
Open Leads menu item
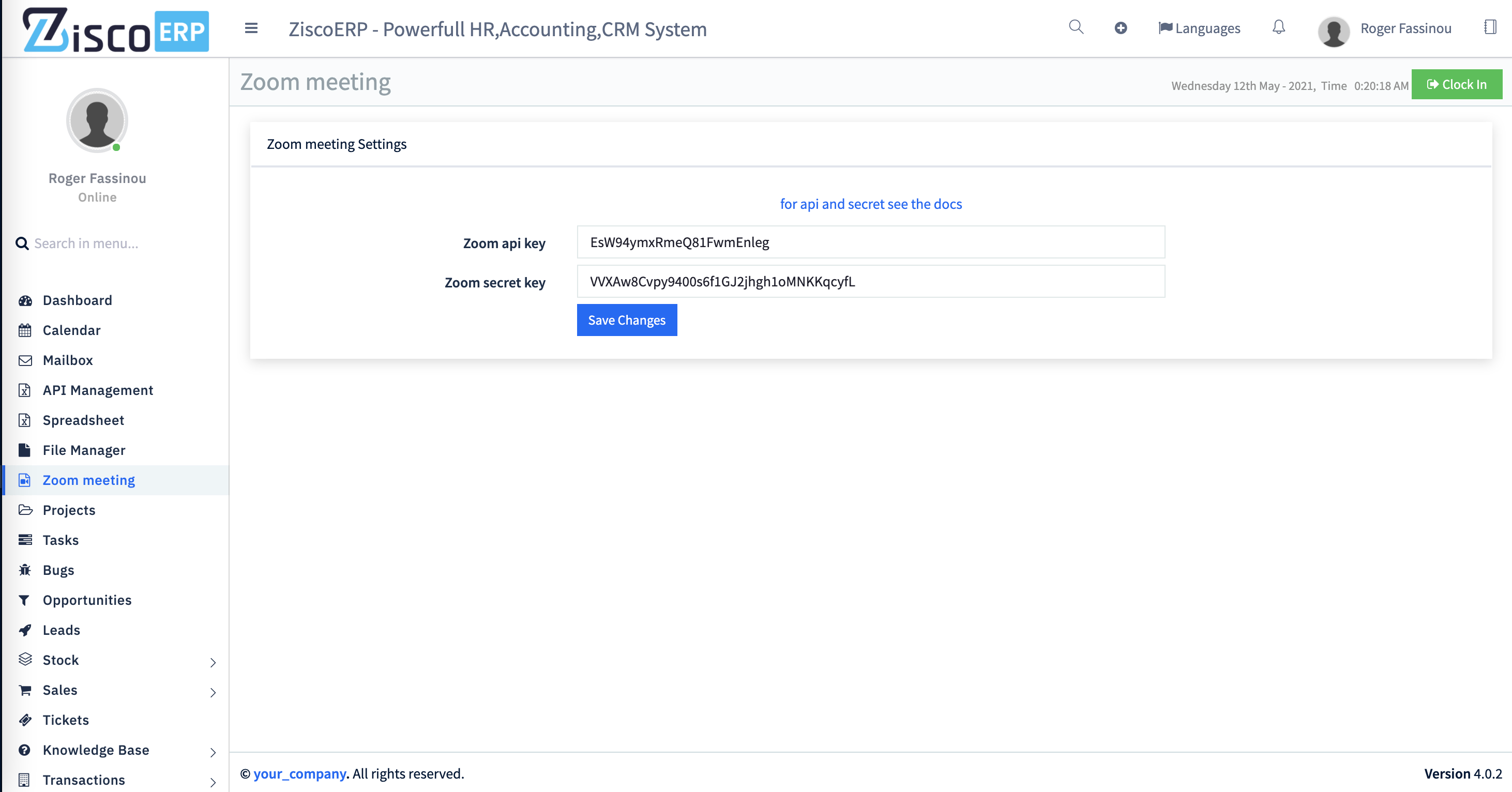point(62,630)
